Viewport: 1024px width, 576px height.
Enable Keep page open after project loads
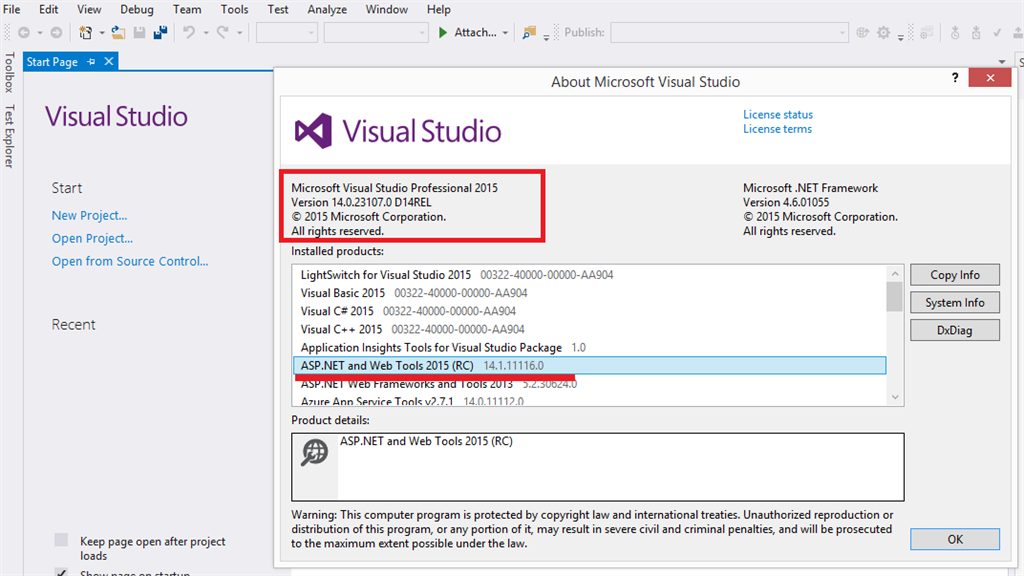point(61,541)
